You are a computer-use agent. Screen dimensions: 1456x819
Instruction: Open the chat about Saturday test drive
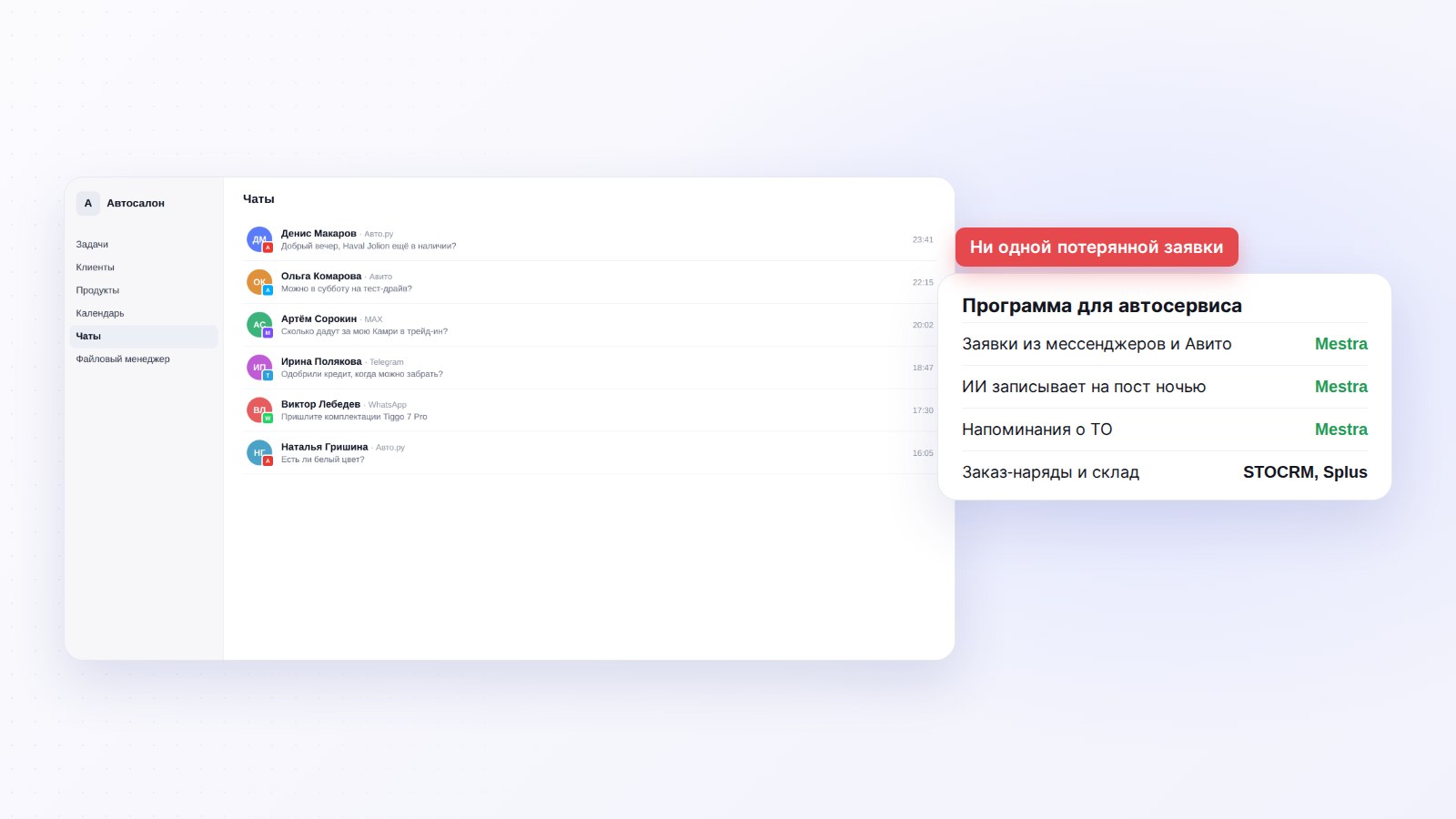590,282
